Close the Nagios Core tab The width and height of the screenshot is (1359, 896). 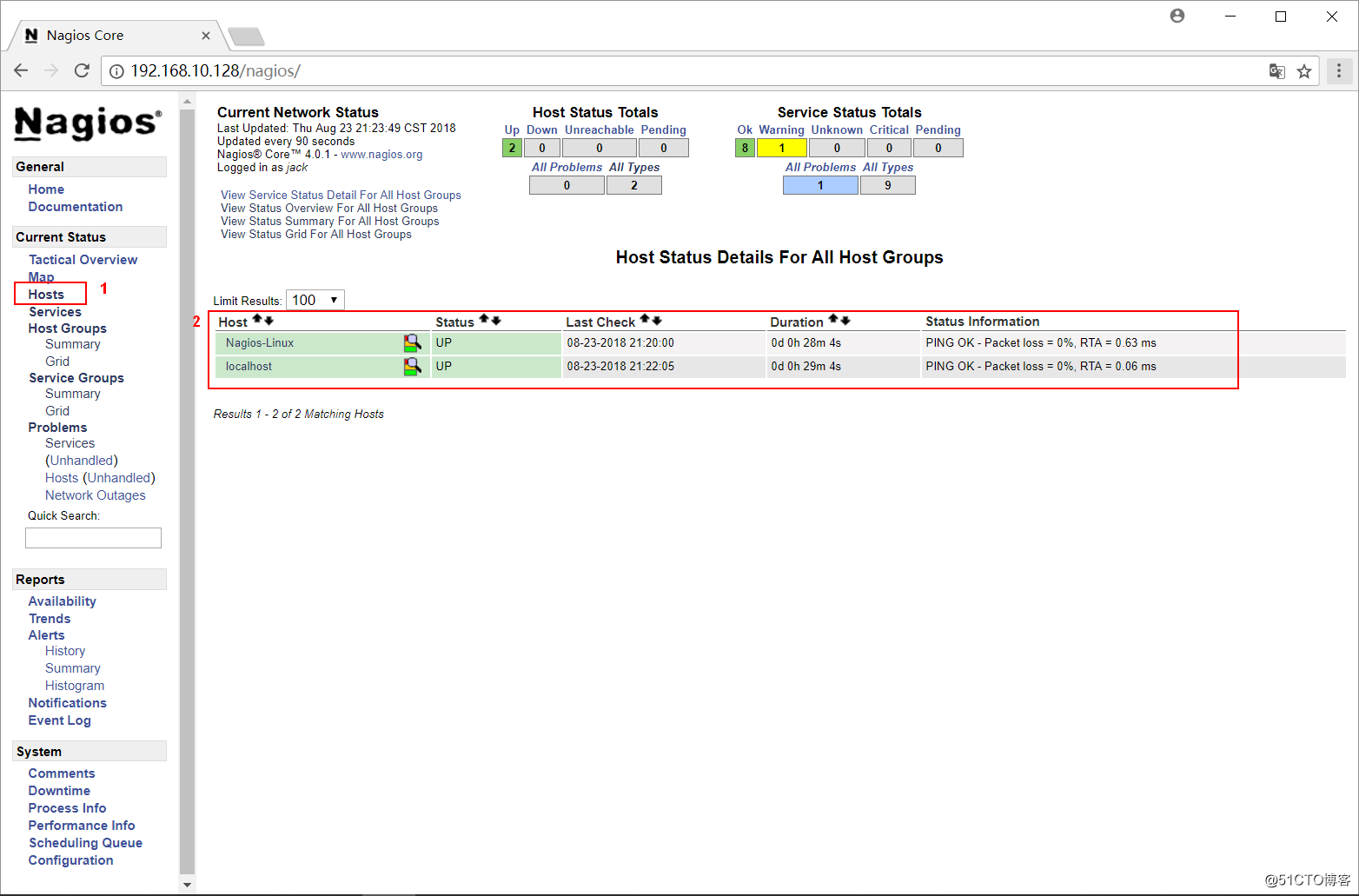(x=206, y=36)
